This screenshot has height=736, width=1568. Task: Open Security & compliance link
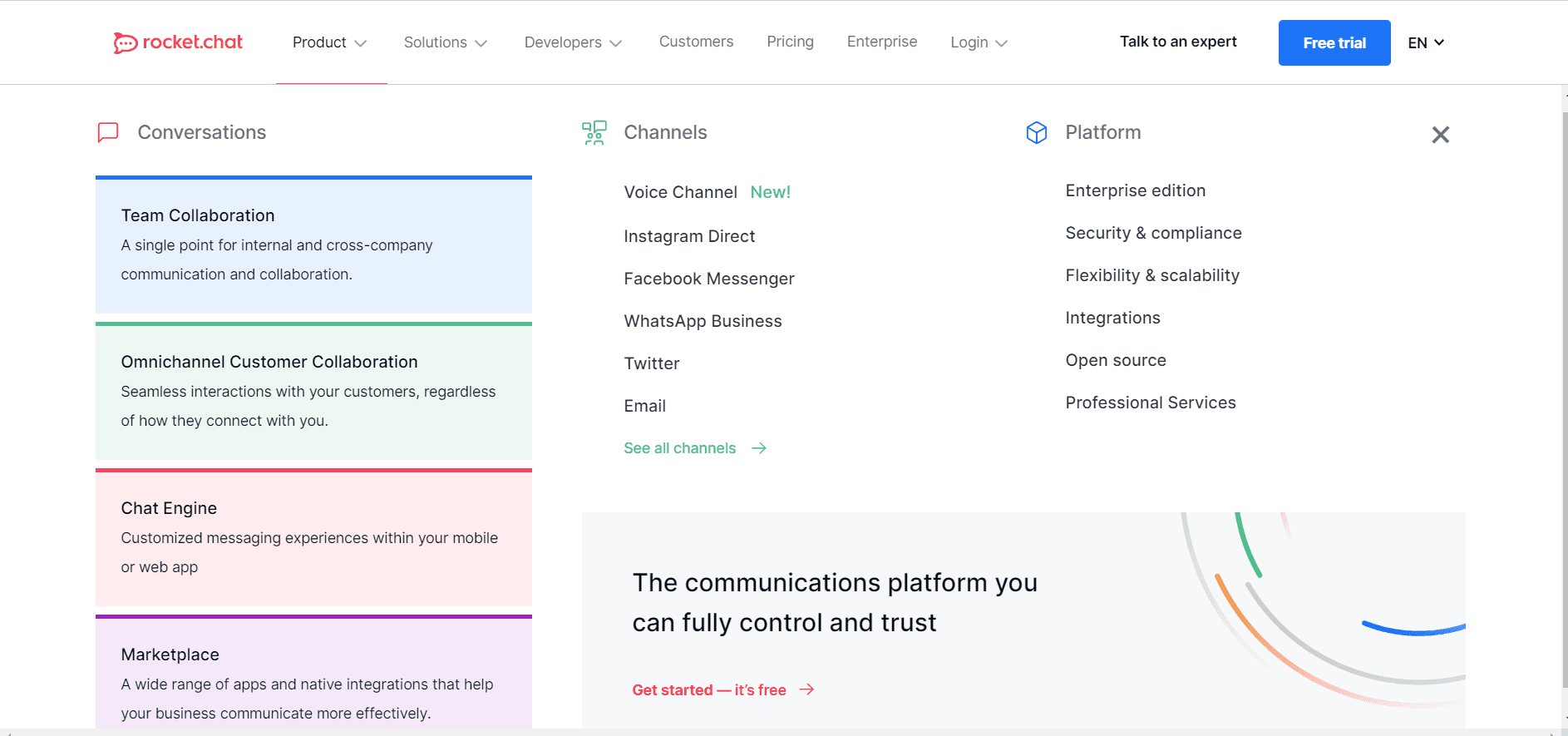point(1154,233)
